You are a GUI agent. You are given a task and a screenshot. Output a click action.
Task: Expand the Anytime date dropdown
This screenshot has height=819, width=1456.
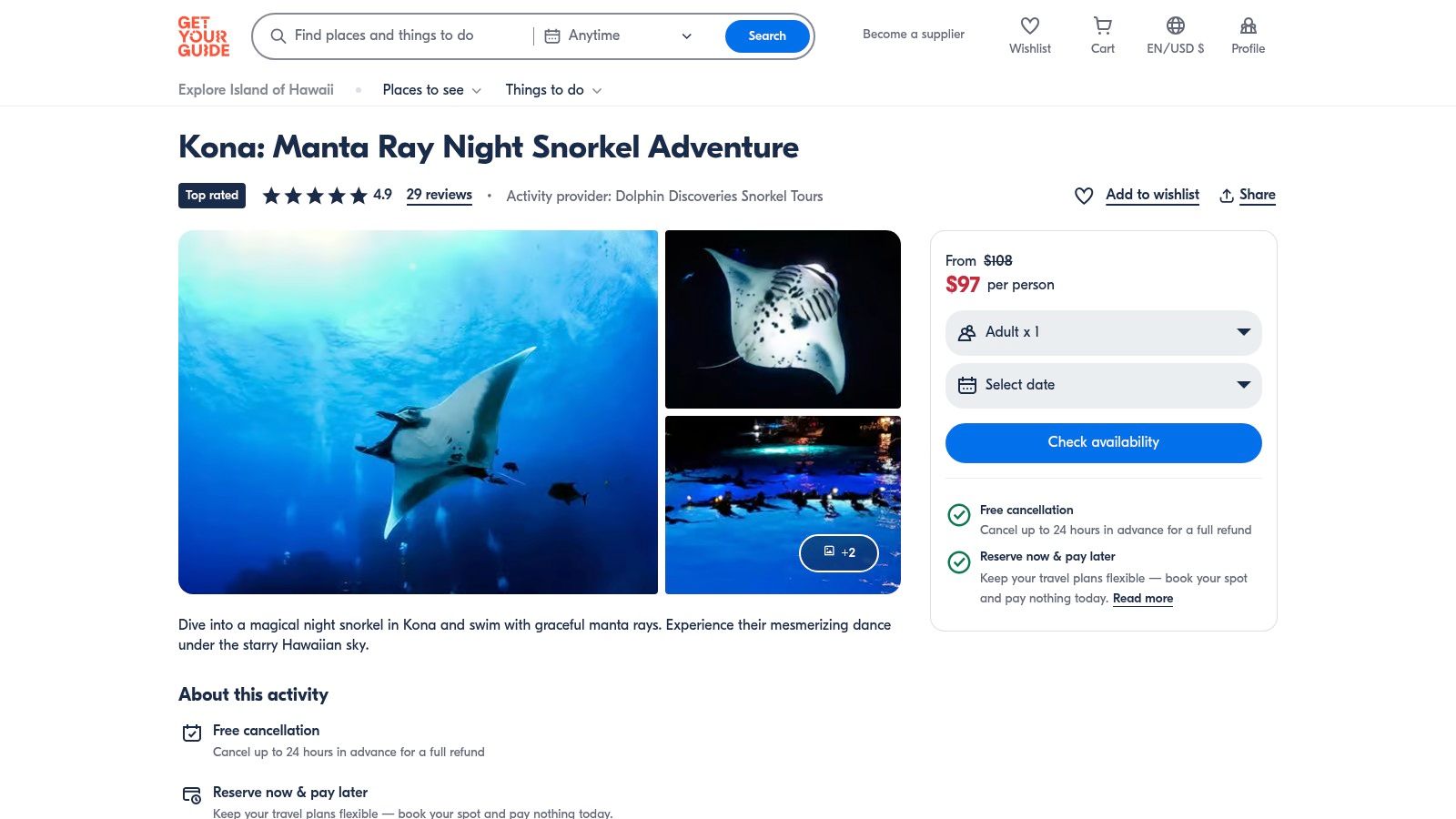click(x=619, y=36)
